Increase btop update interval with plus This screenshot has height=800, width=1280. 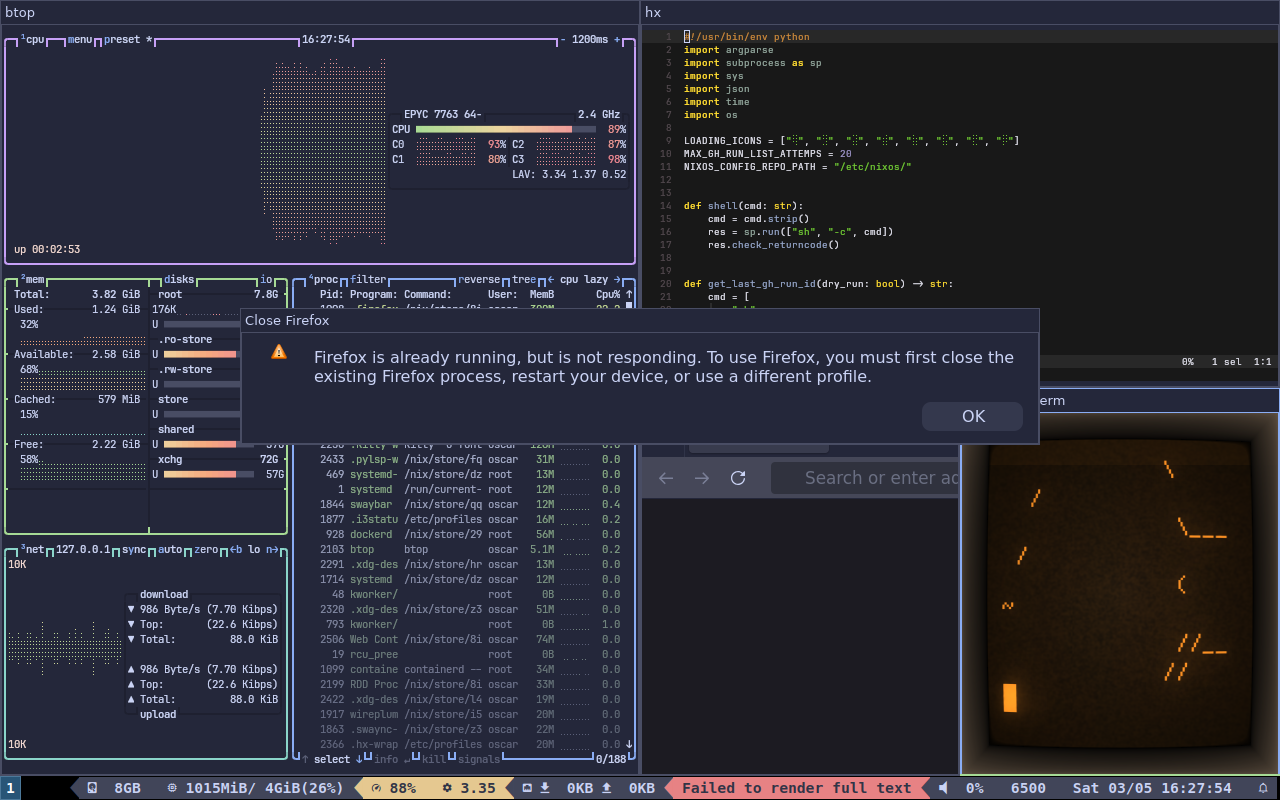[617, 40]
